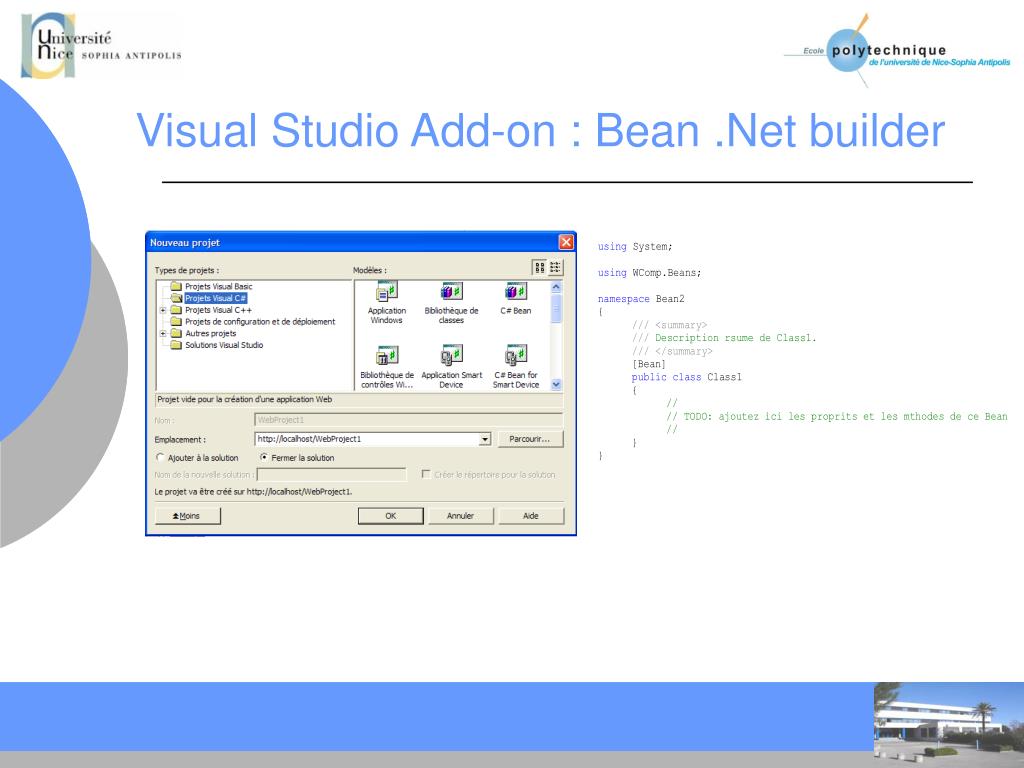The width and height of the screenshot is (1024, 768).
Task: Select Ajouter à la solution radio button
Action: [x=160, y=458]
